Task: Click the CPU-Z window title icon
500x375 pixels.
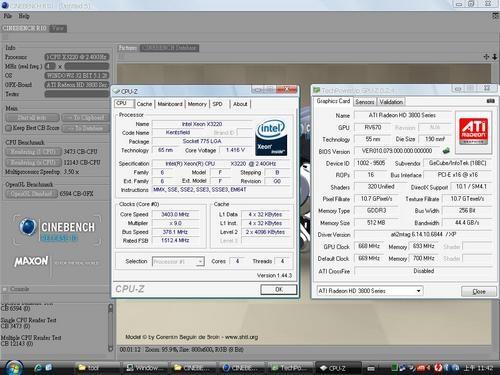Action: pyautogui.click(x=116, y=91)
